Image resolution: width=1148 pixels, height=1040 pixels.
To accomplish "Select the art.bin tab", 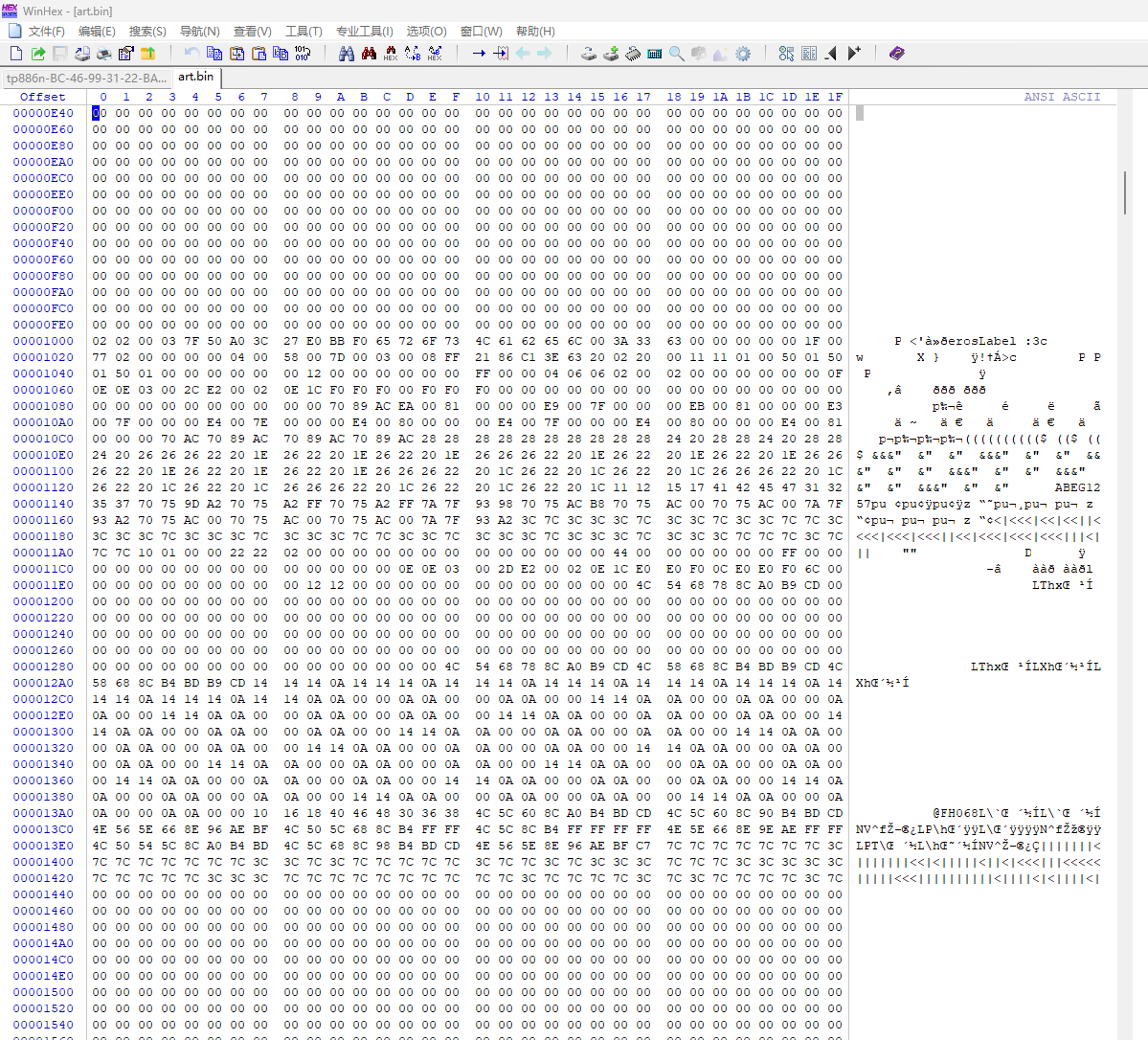I will [x=196, y=77].
